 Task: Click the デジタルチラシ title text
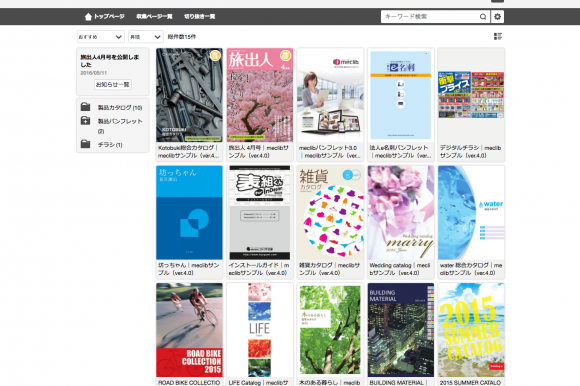(x=471, y=152)
